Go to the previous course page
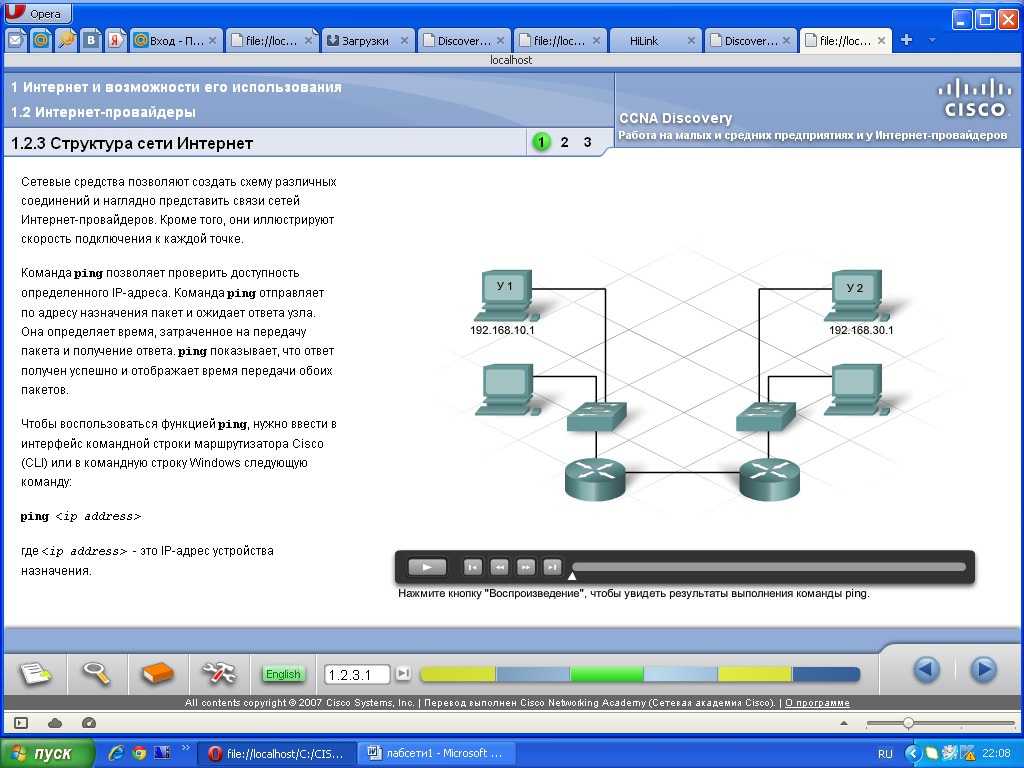Image resolution: width=1024 pixels, height=768 pixels. [927, 669]
